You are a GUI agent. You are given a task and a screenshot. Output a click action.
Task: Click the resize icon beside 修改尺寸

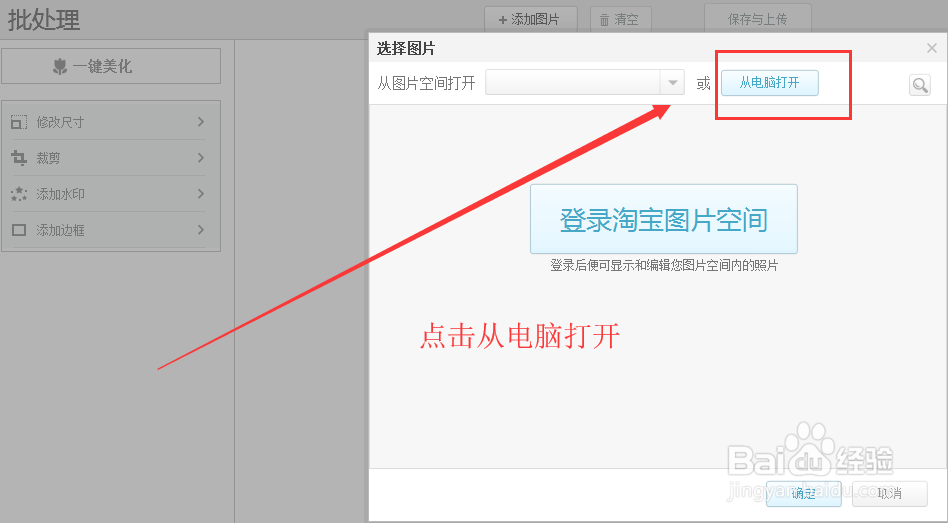point(19,122)
